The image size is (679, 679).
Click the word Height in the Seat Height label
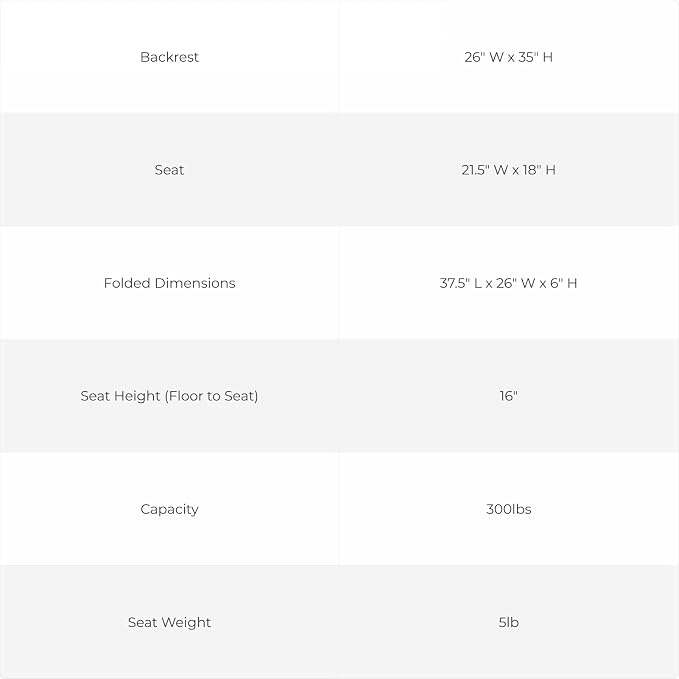click(137, 396)
